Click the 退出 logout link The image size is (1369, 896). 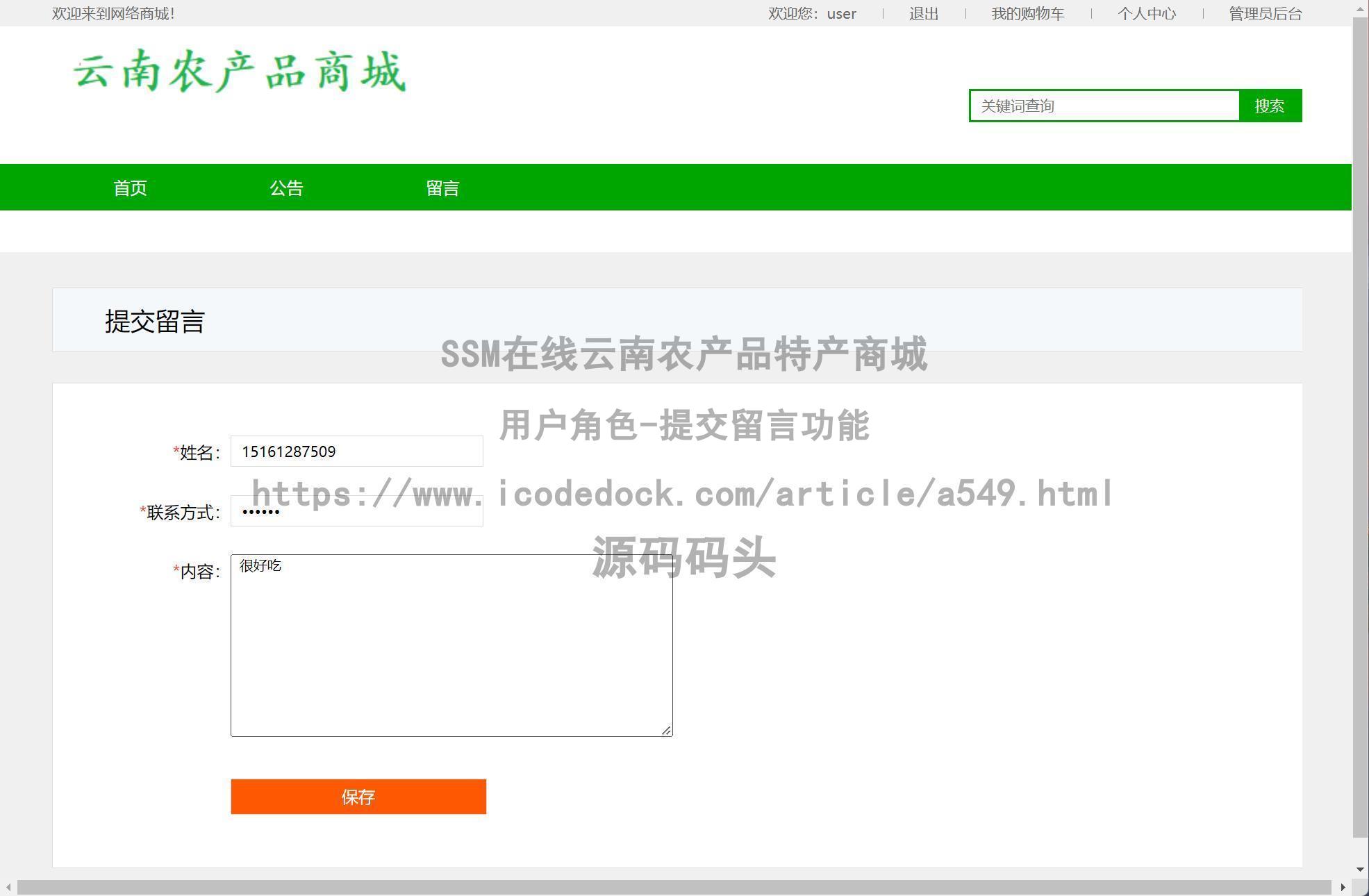tap(923, 14)
